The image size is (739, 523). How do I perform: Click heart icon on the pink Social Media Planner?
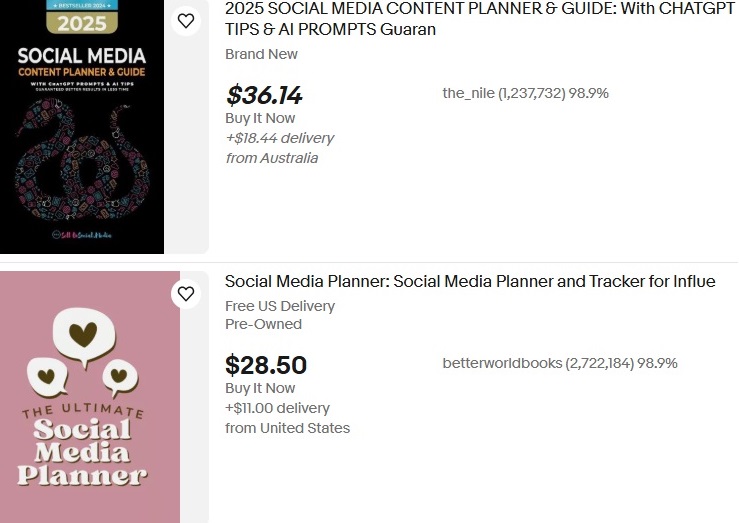[x=186, y=293]
